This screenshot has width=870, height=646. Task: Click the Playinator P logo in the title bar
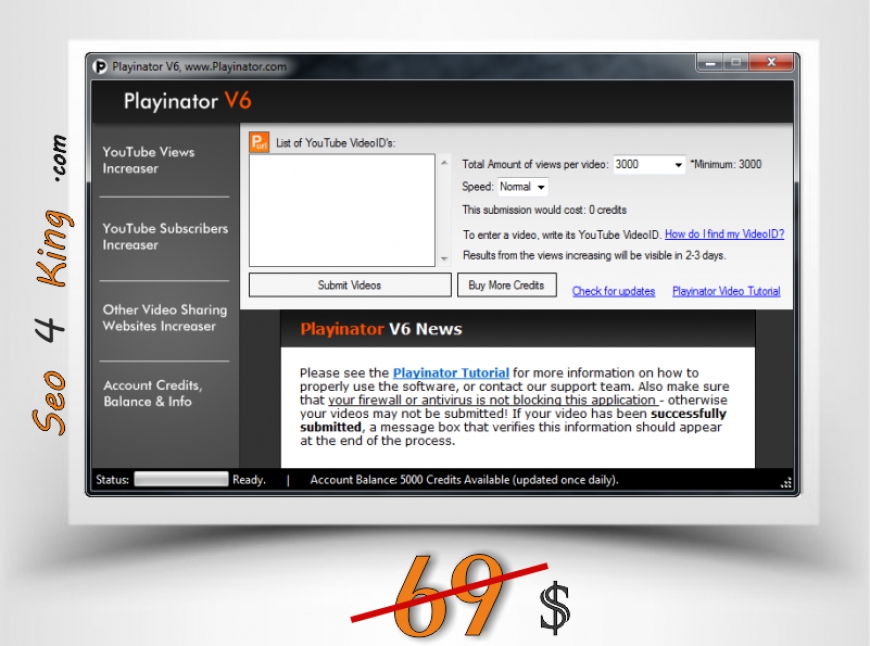coord(100,67)
